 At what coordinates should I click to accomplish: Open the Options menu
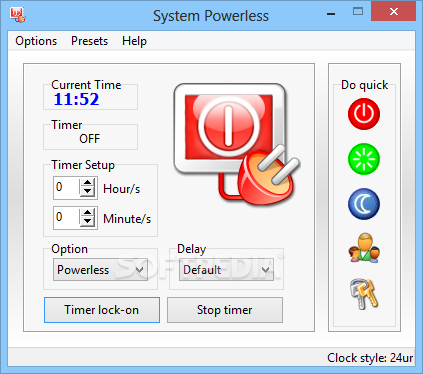[36, 41]
